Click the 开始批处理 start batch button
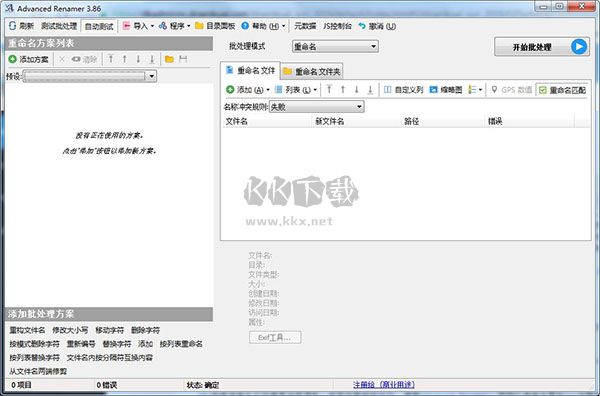 pos(541,47)
